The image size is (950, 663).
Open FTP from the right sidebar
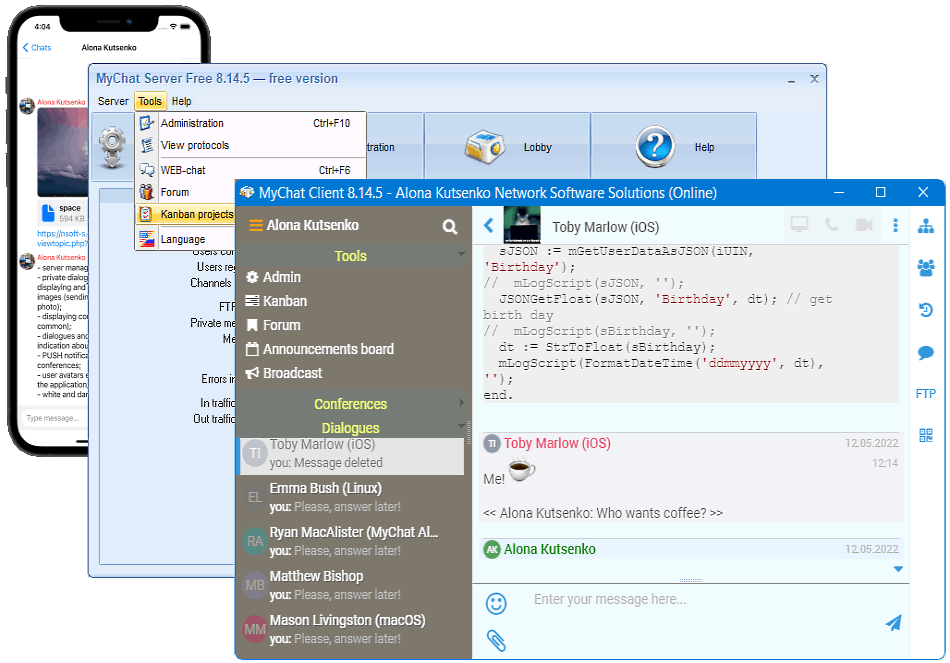[x=926, y=394]
